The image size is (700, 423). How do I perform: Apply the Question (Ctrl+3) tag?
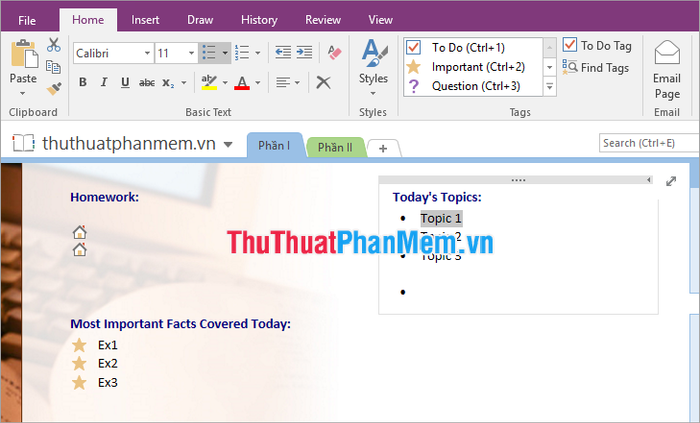473,86
